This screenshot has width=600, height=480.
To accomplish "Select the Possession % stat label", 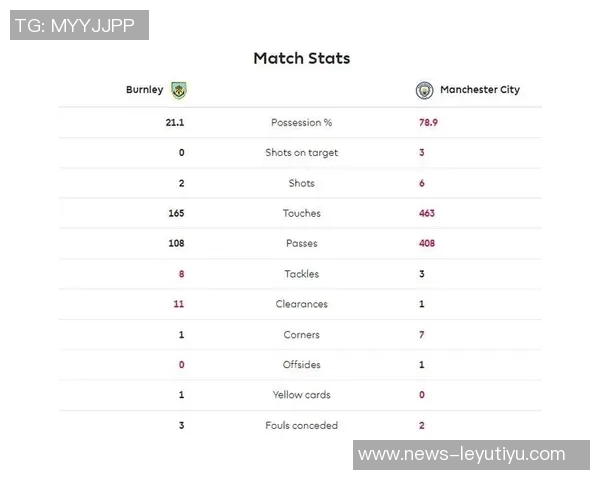I will click(x=301, y=123).
